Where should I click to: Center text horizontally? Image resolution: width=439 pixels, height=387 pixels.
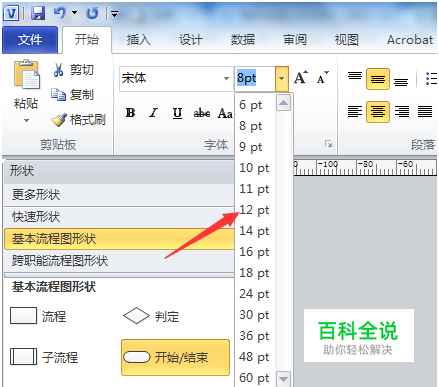point(378,112)
